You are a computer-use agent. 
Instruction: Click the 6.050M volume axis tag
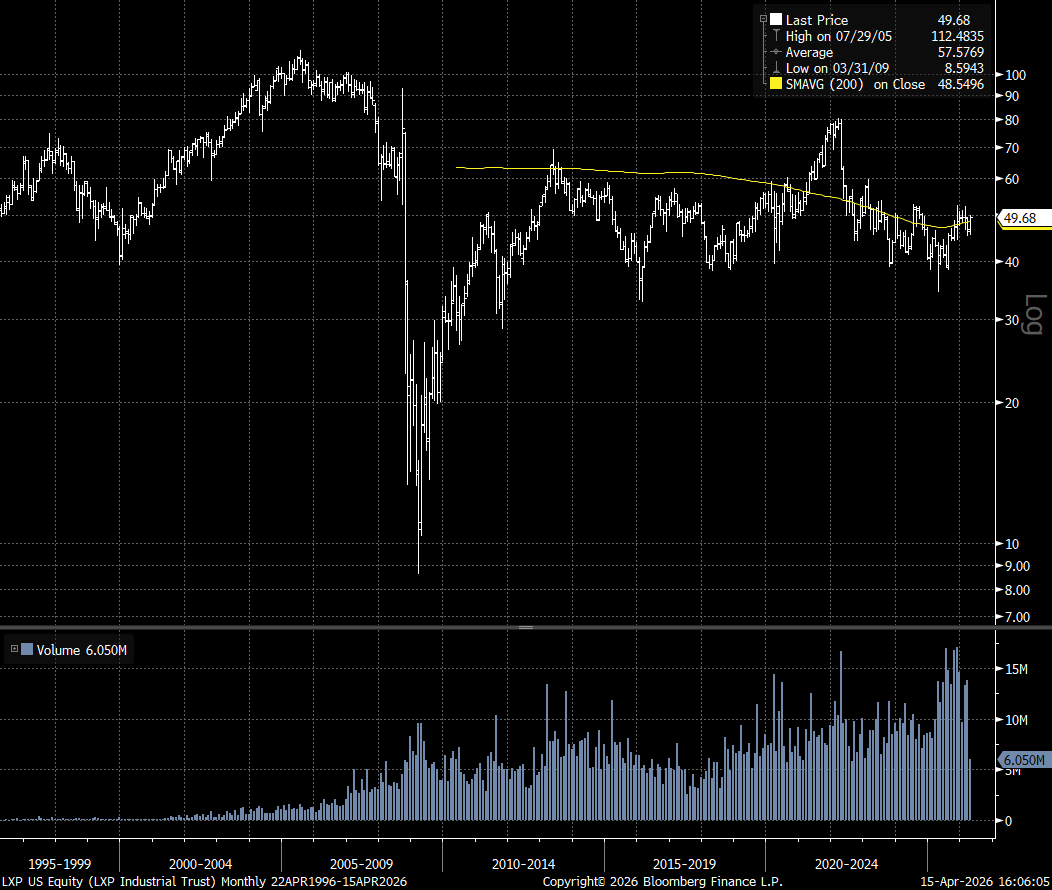(1022, 760)
